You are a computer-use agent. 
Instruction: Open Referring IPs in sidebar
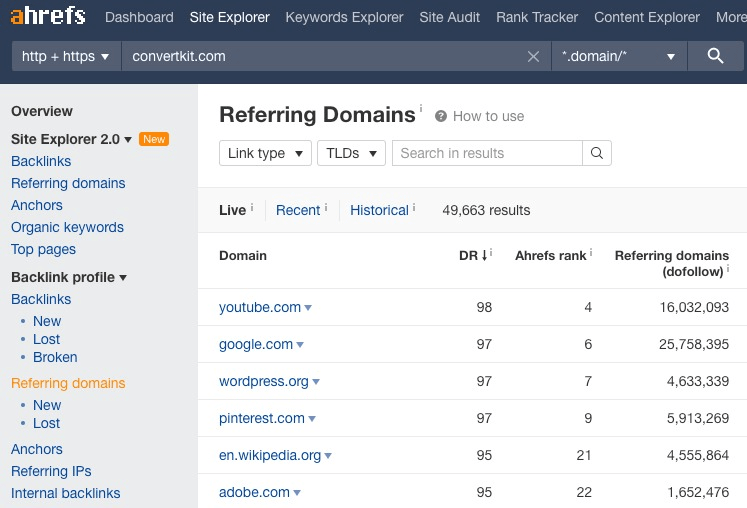pyautogui.click(x=51, y=471)
